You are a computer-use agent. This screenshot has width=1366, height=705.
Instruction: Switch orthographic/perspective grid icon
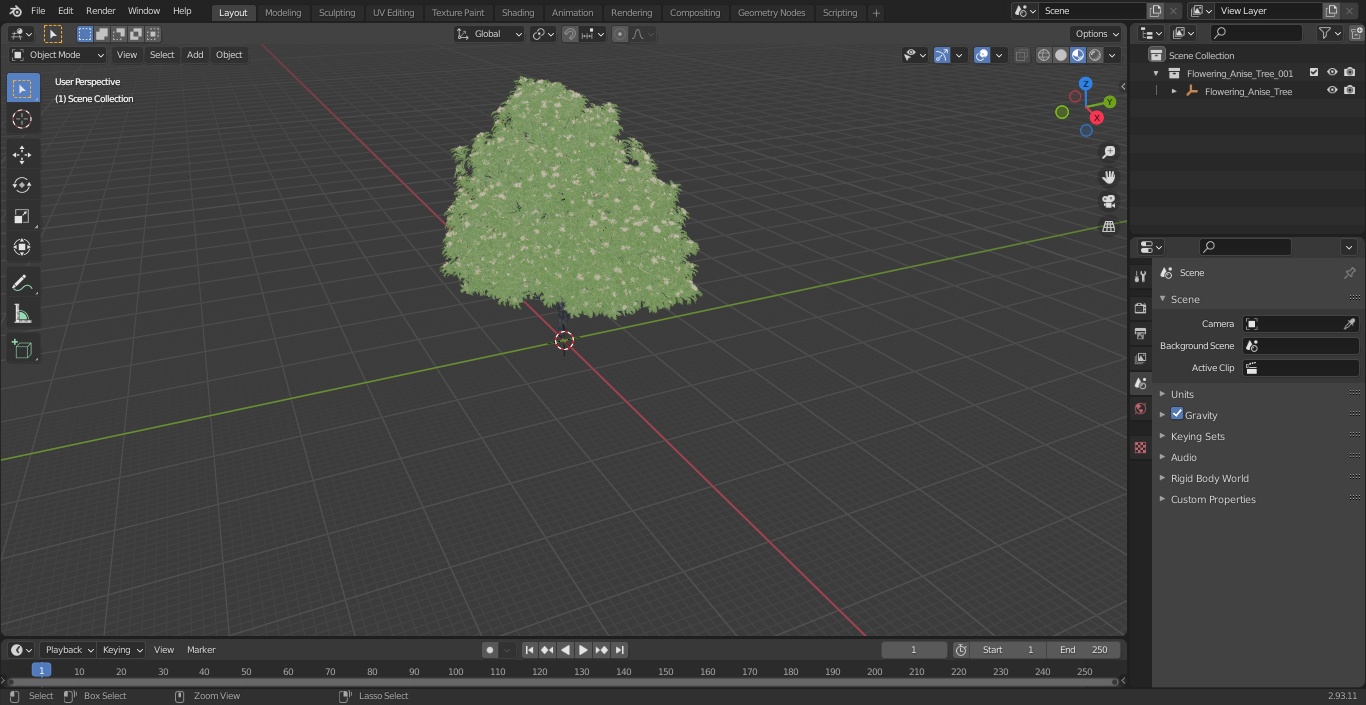[x=1108, y=227]
